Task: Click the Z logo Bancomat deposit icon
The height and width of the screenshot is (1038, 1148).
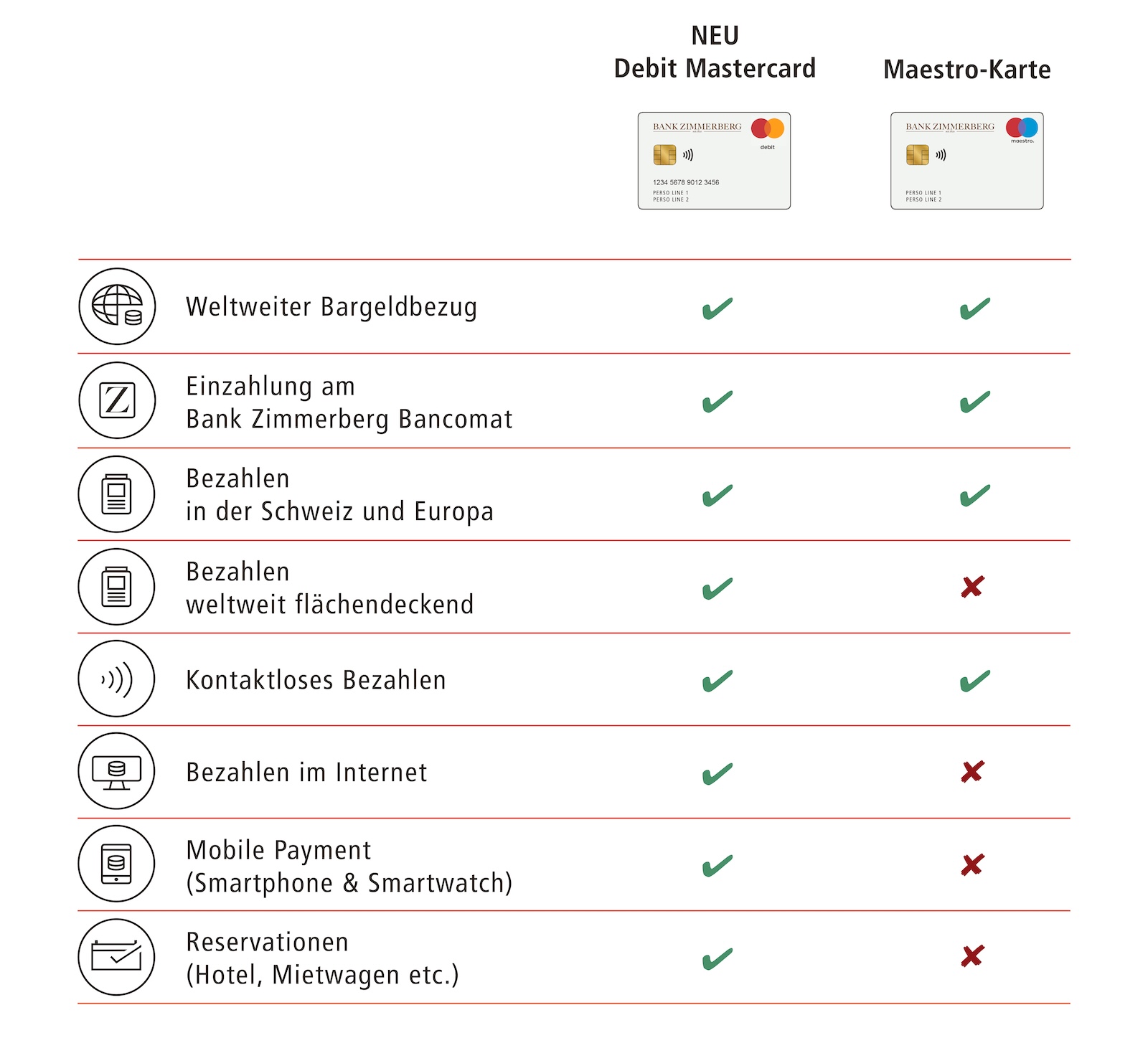Action: [x=117, y=400]
